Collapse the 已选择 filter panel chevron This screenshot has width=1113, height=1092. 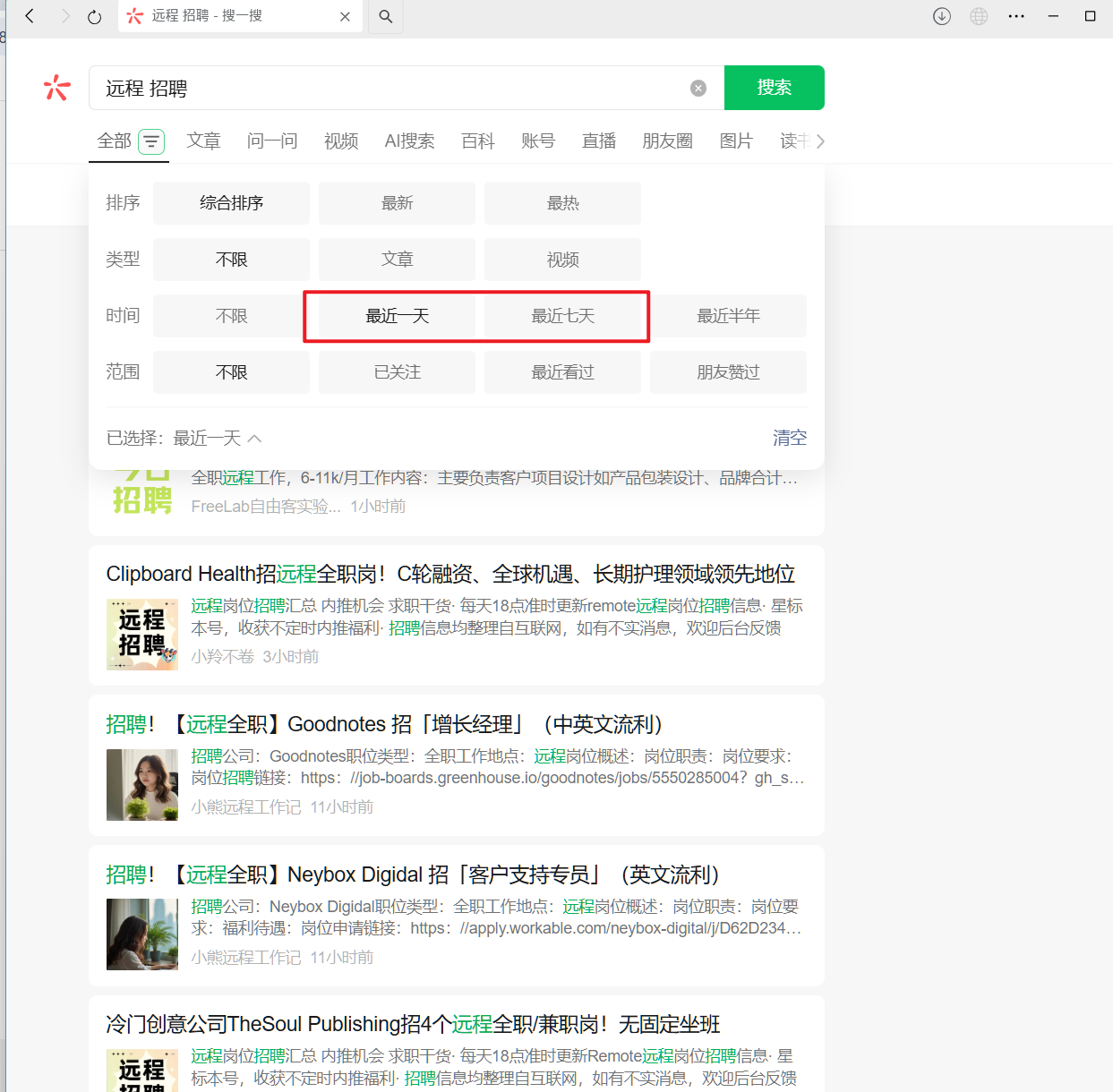point(254,439)
